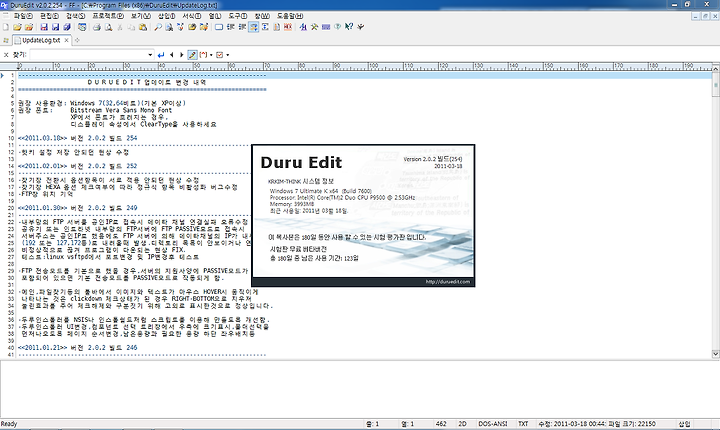Open the find text combo box dropdown

pyautogui.click(x=150, y=55)
